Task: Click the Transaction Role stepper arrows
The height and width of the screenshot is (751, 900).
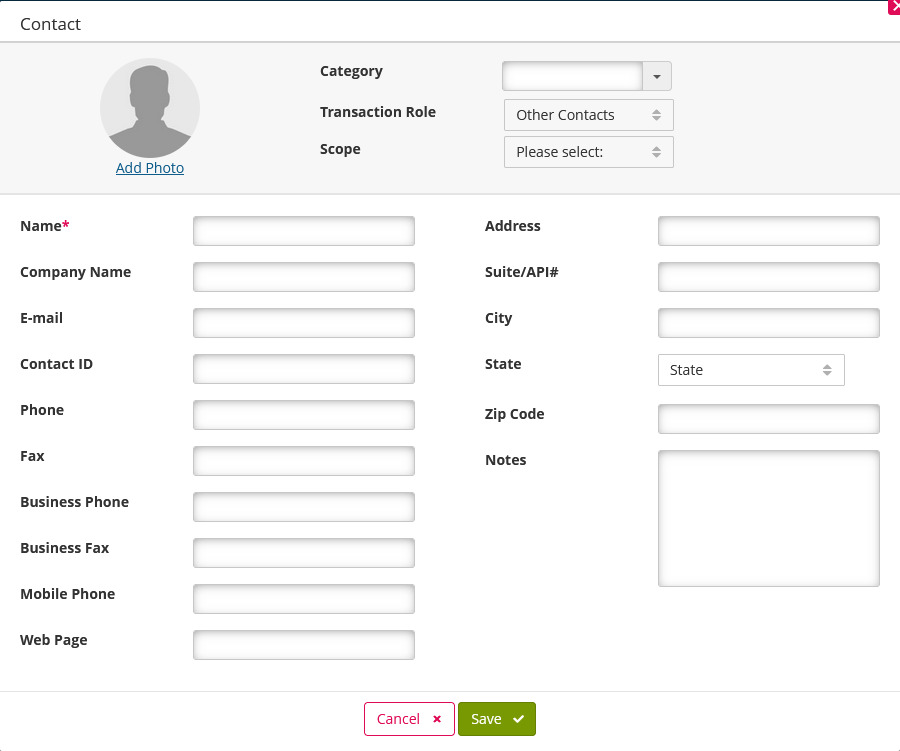Action: pyautogui.click(x=657, y=115)
